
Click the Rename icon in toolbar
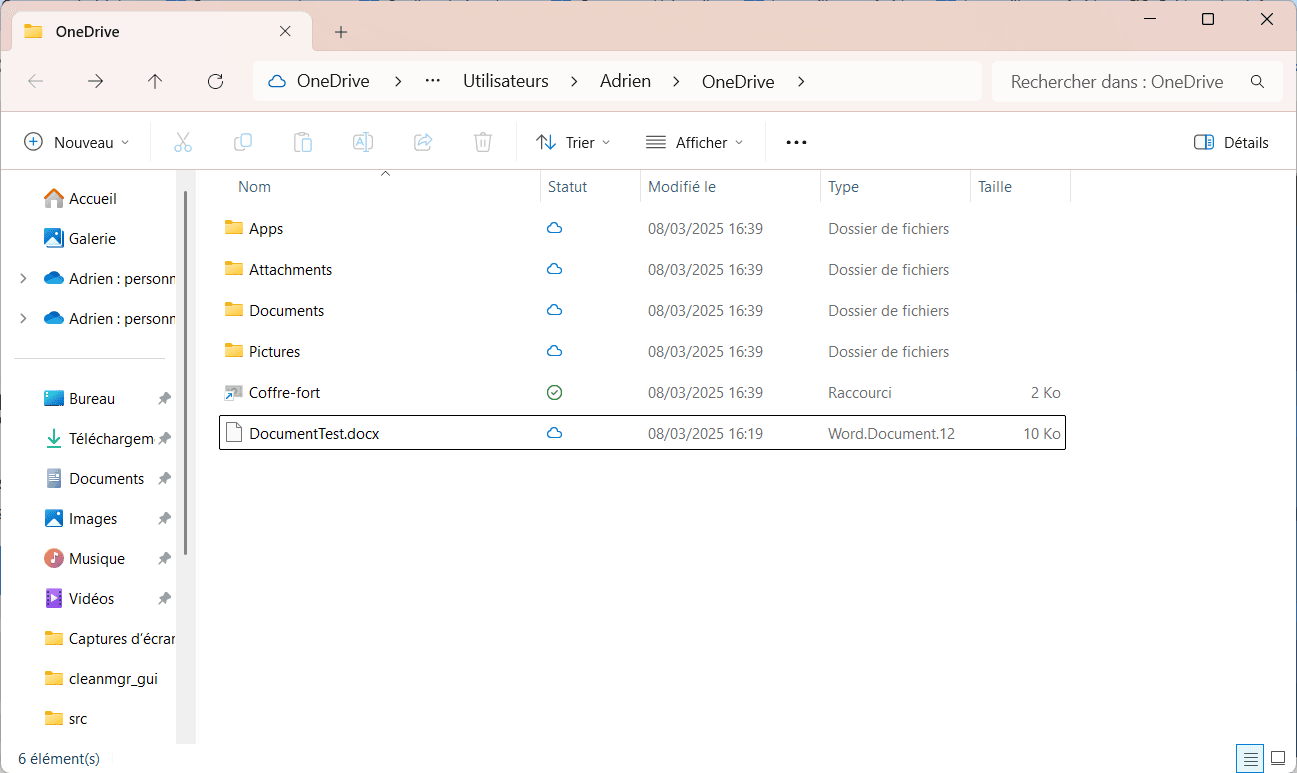click(363, 142)
